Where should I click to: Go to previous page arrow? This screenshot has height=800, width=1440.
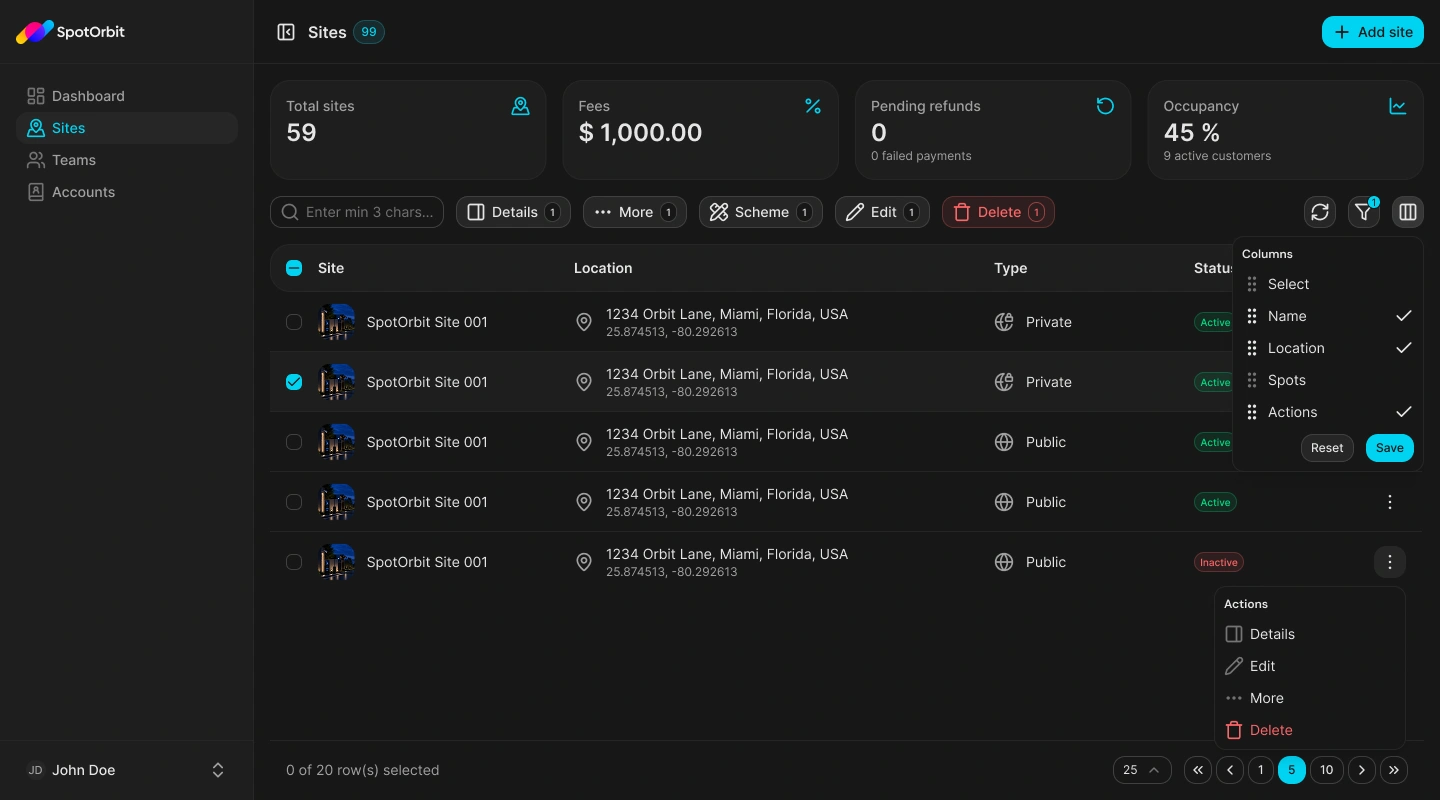click(x=1230, y=770)
